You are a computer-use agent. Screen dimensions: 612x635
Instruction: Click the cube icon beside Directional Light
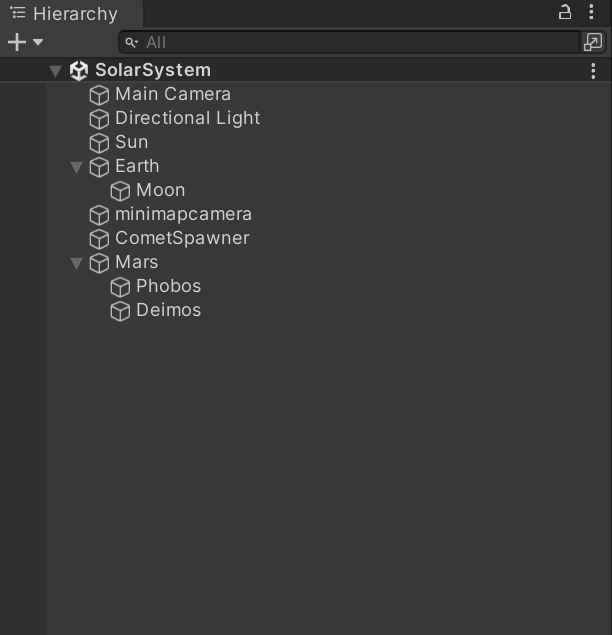click(99, 119)
